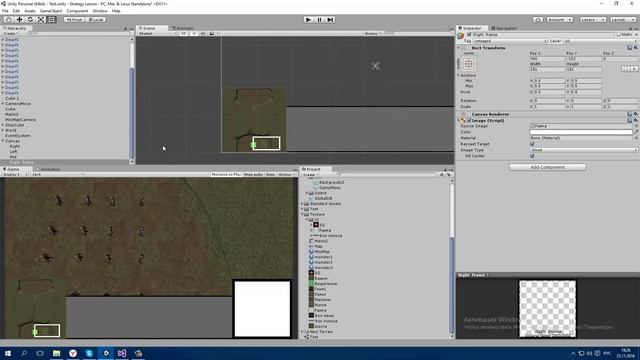
Task: Toggle the Raycast Target checkbox
Action: pyautogui.click(x=532, y=144)
